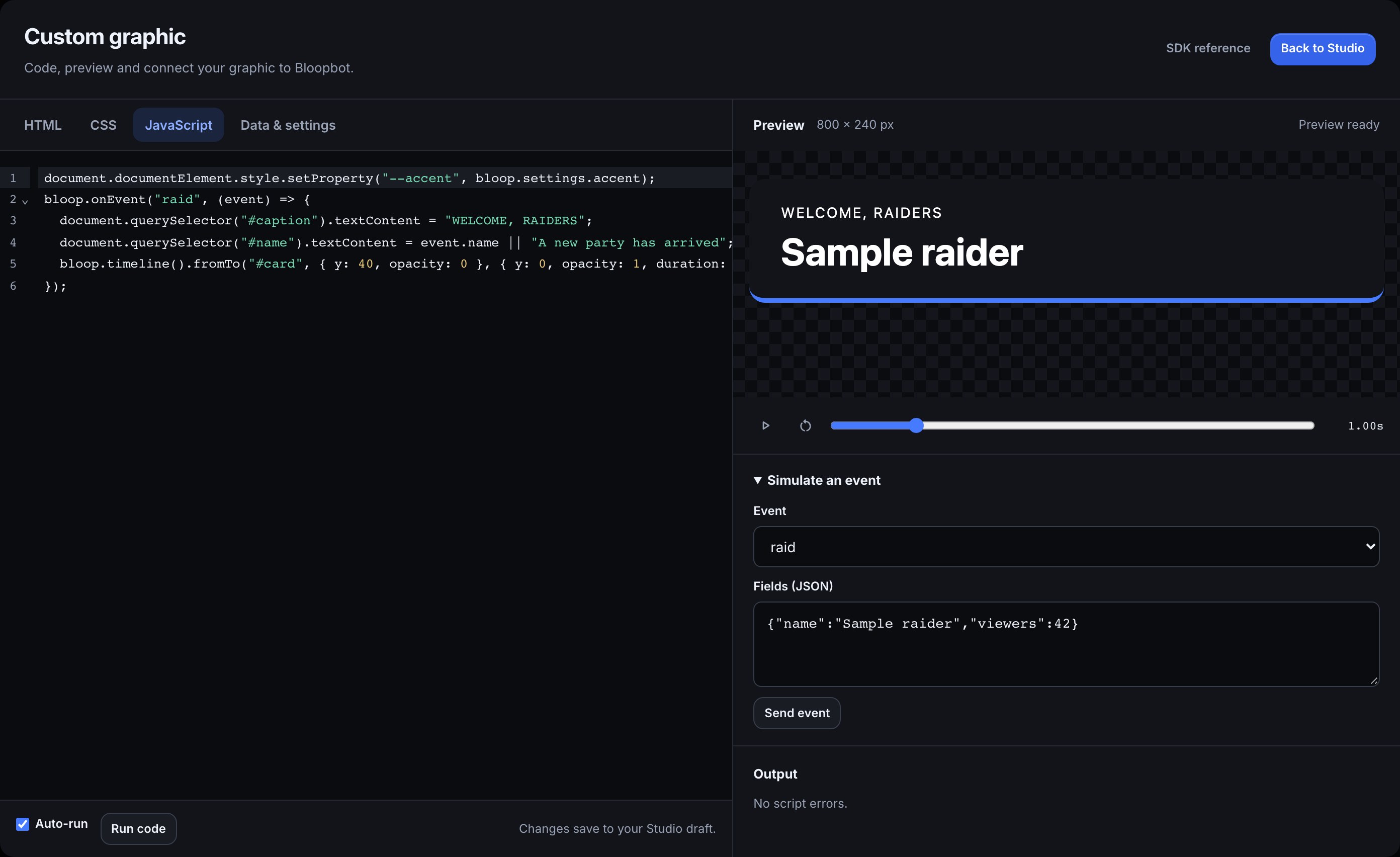Select the JavaScript tab

pyautogui.click(x=179, y=125)
